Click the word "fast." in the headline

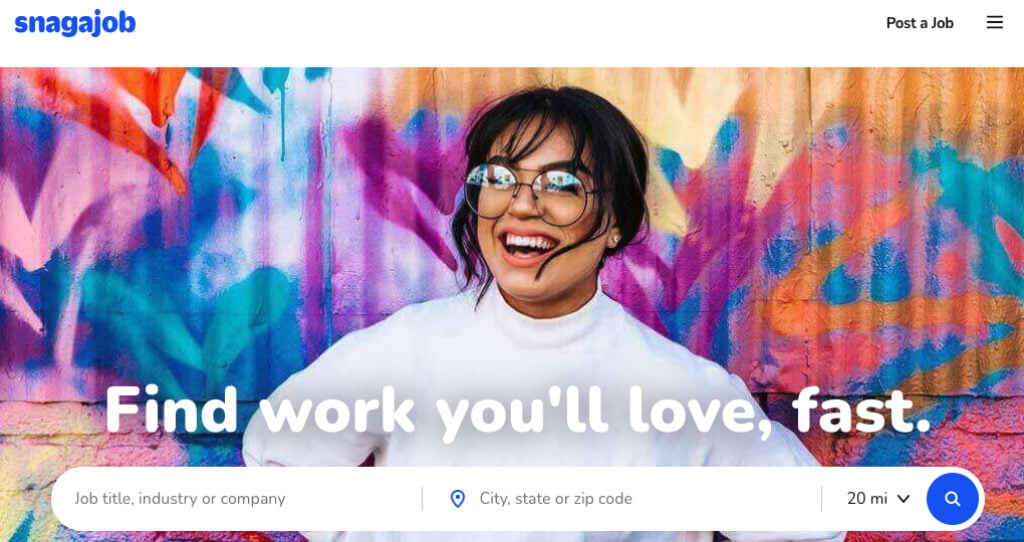pos(861,410)
